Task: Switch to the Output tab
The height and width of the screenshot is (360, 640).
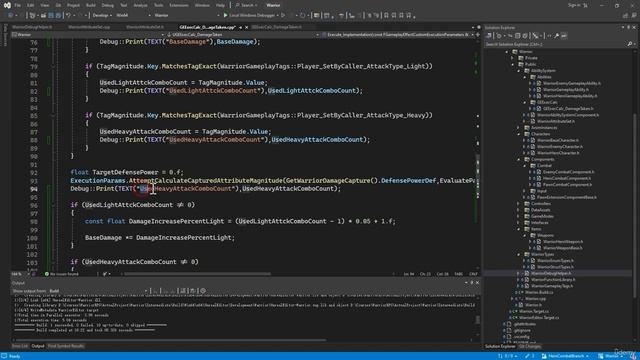Action: [x=38, y=346]
